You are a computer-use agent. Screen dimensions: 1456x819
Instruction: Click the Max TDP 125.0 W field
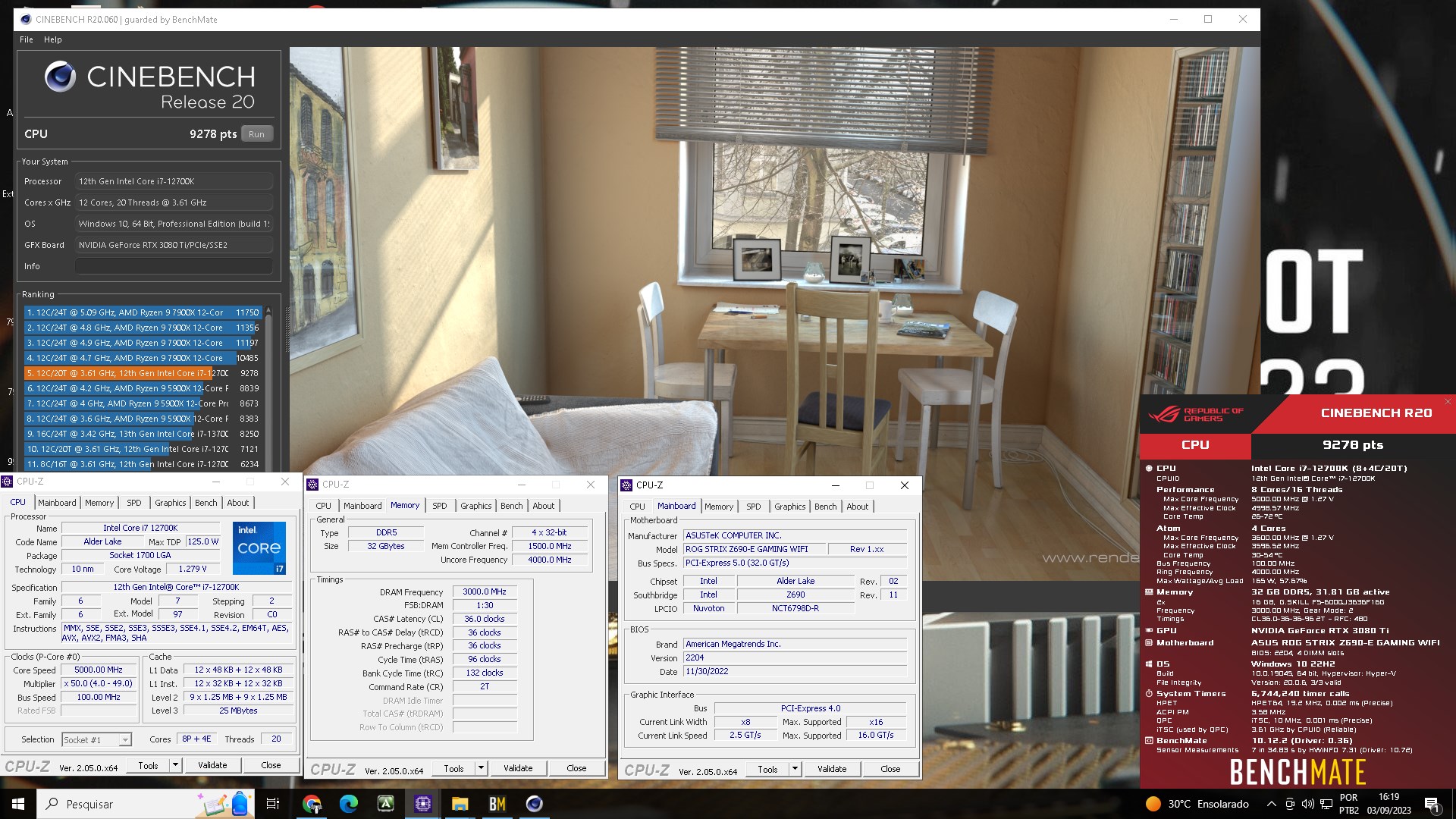[x=202, y=541]
